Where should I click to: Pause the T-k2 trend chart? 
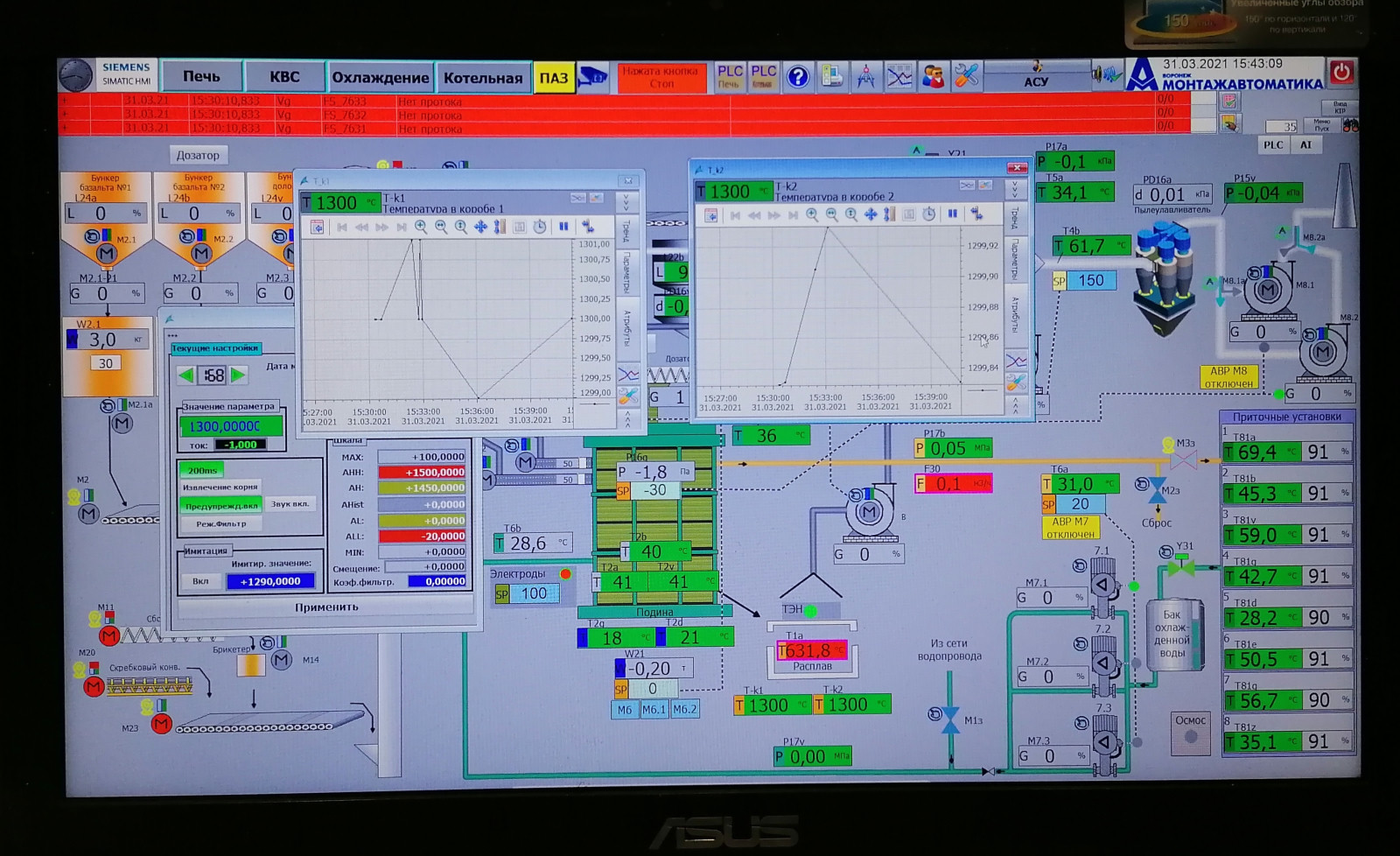tap(952, 214)
